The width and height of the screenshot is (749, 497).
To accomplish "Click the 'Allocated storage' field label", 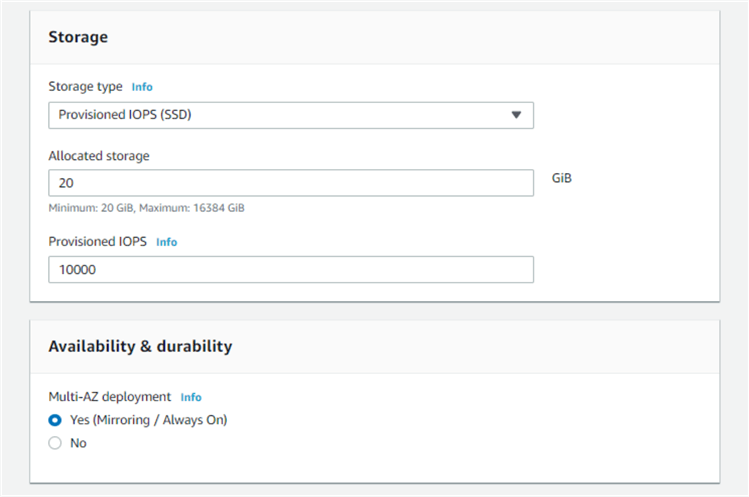I will click(99, 156).
